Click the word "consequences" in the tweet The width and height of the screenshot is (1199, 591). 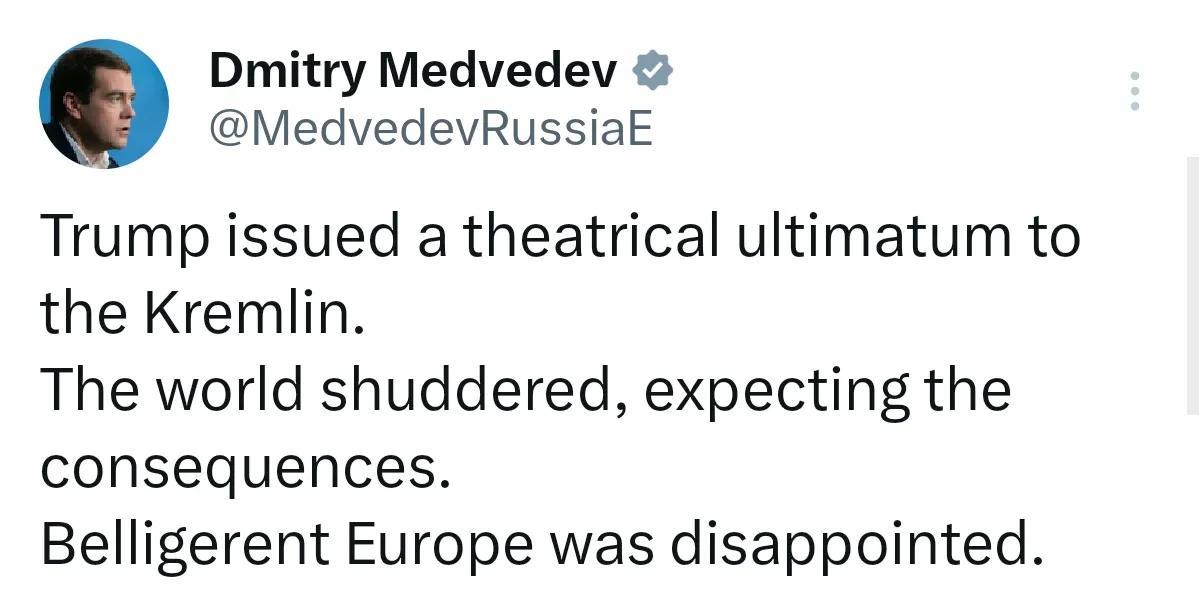click(x=238, y=469)
